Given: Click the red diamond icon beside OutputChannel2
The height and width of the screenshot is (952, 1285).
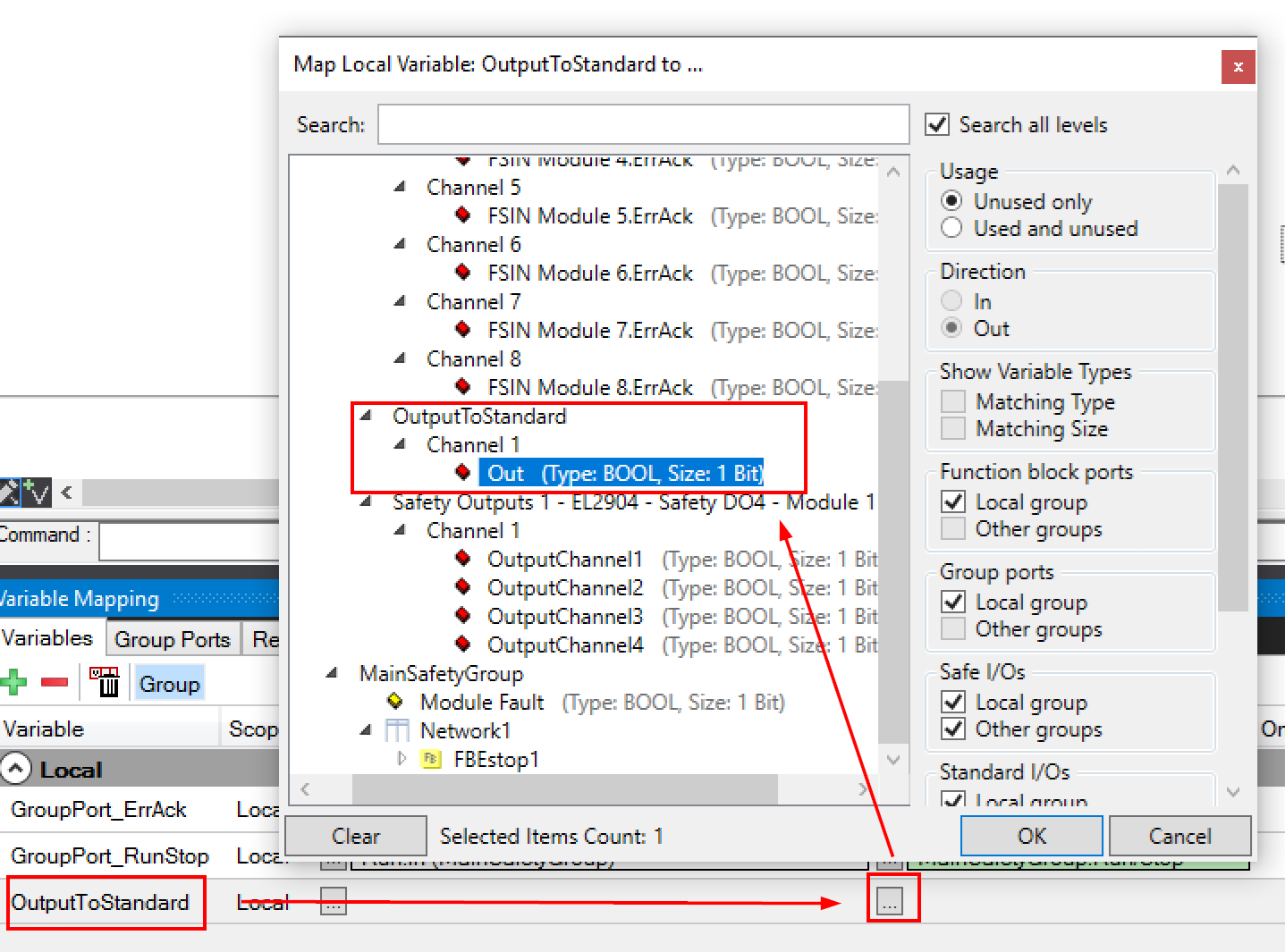Looking at the screenshot, I should tap(463, 587).
